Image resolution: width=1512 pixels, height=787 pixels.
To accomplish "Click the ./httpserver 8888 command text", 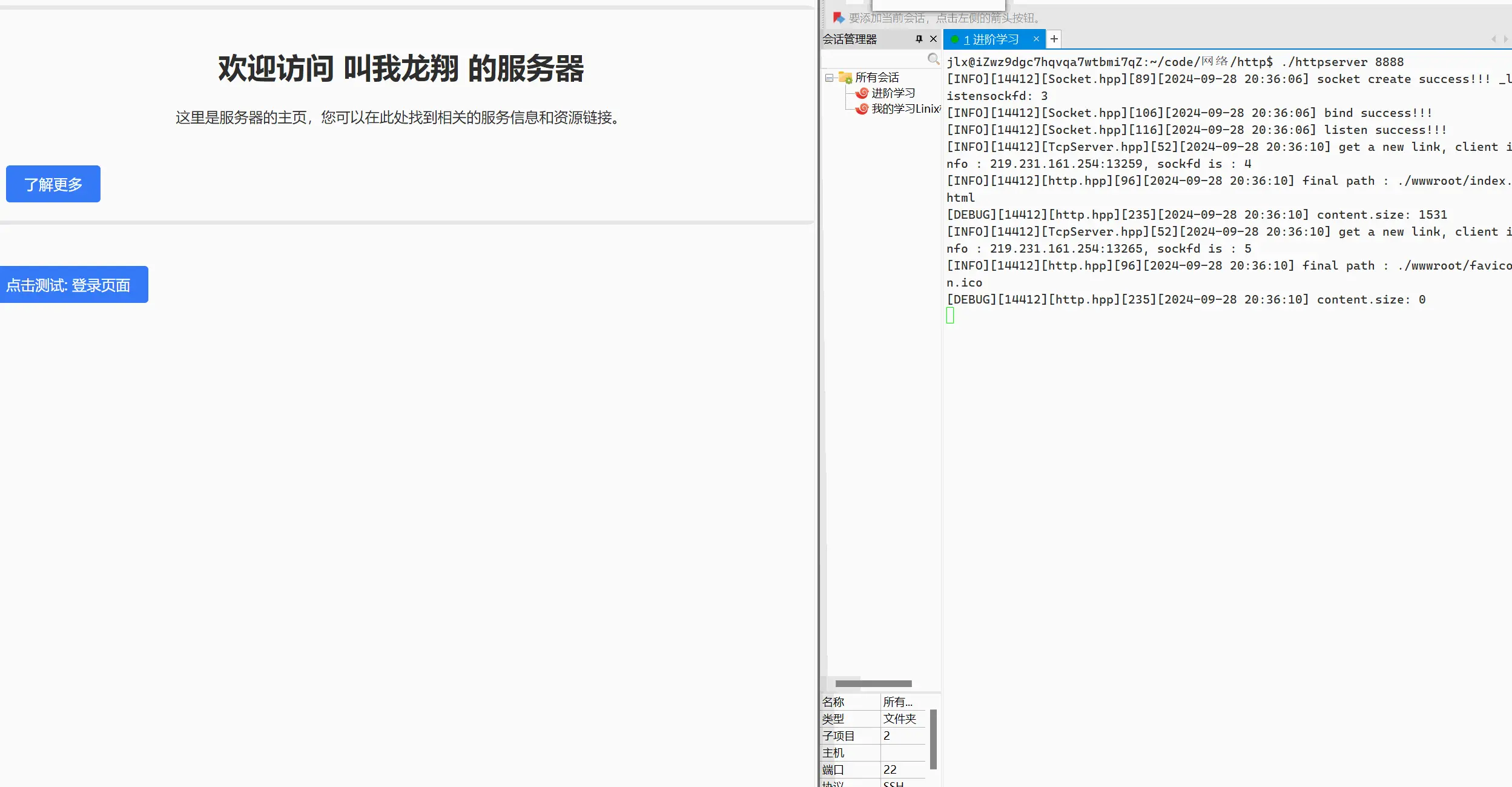I will (1342, 62).
